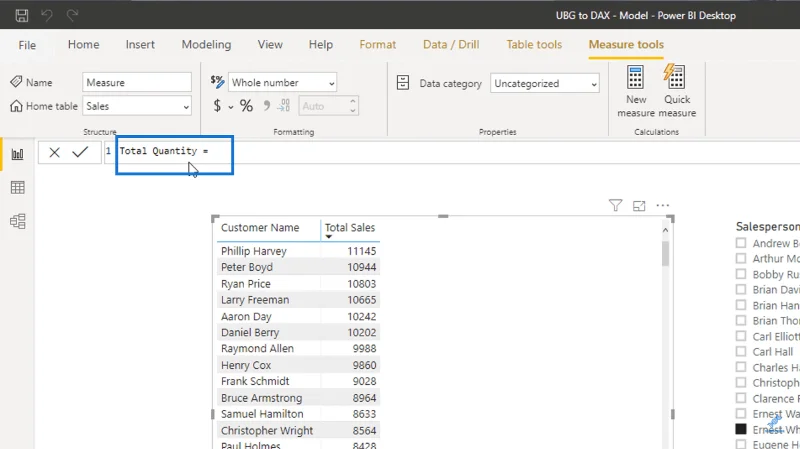Screen dimensions: 800x449
Task: Apply percentage format icon
Action: click(x=246, y=106)
